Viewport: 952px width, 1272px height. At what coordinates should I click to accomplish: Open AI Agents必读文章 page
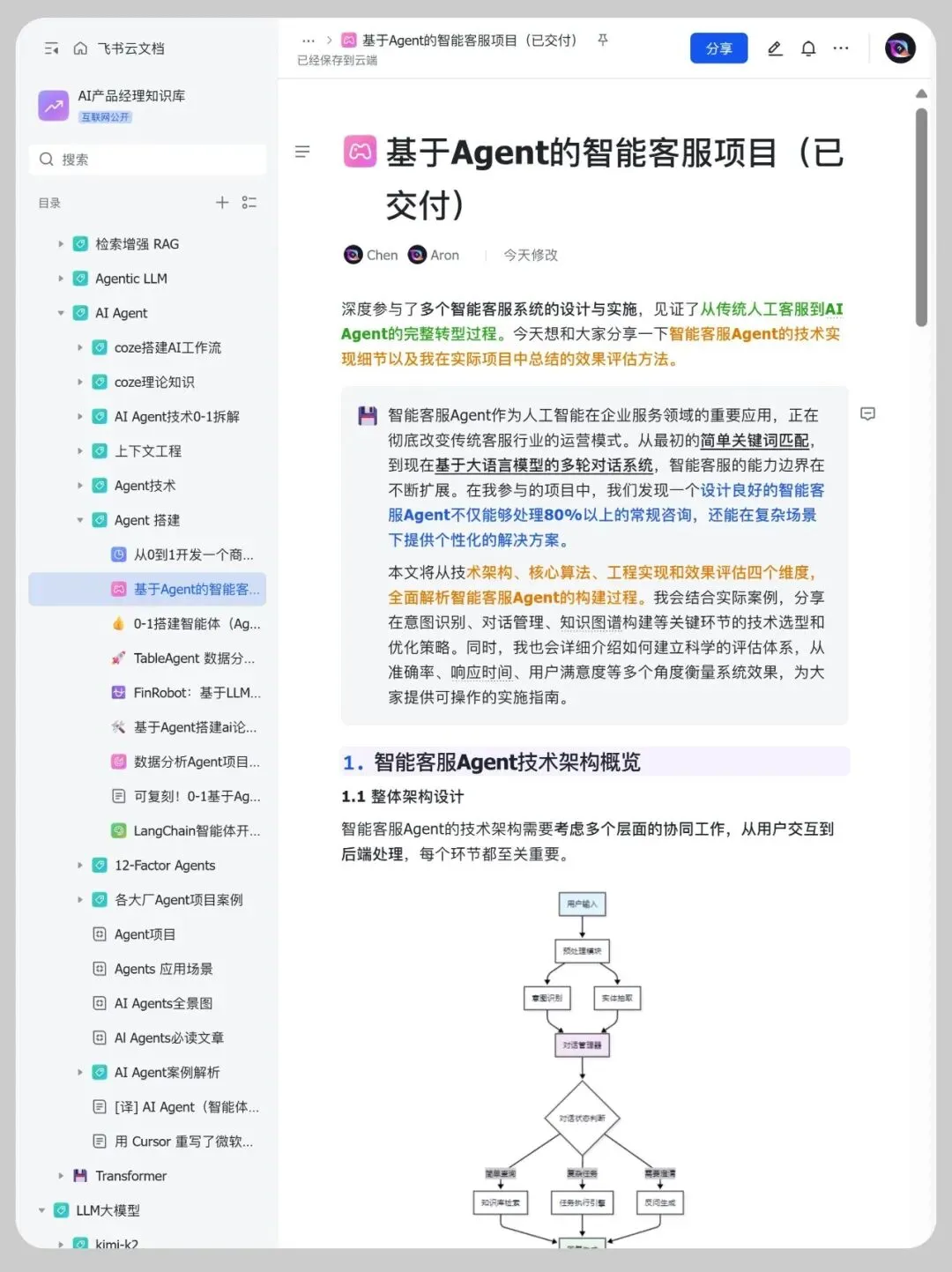pyautogui.click(x=147, y=1038)
